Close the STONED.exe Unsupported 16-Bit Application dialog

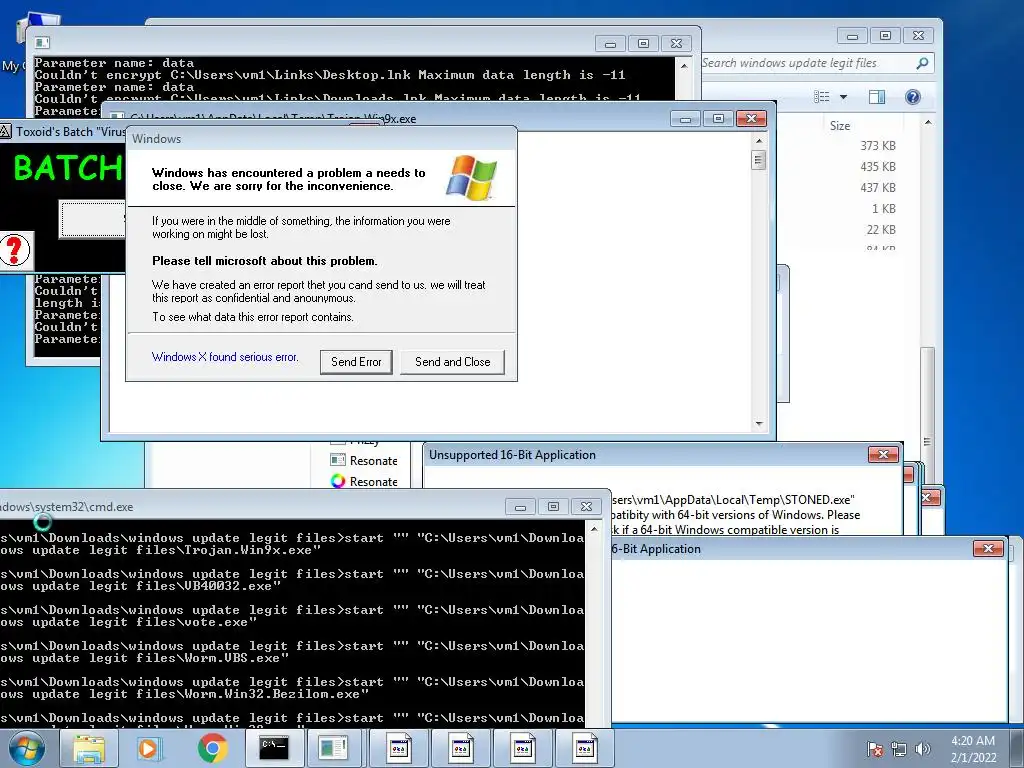[x=883, y=455]
